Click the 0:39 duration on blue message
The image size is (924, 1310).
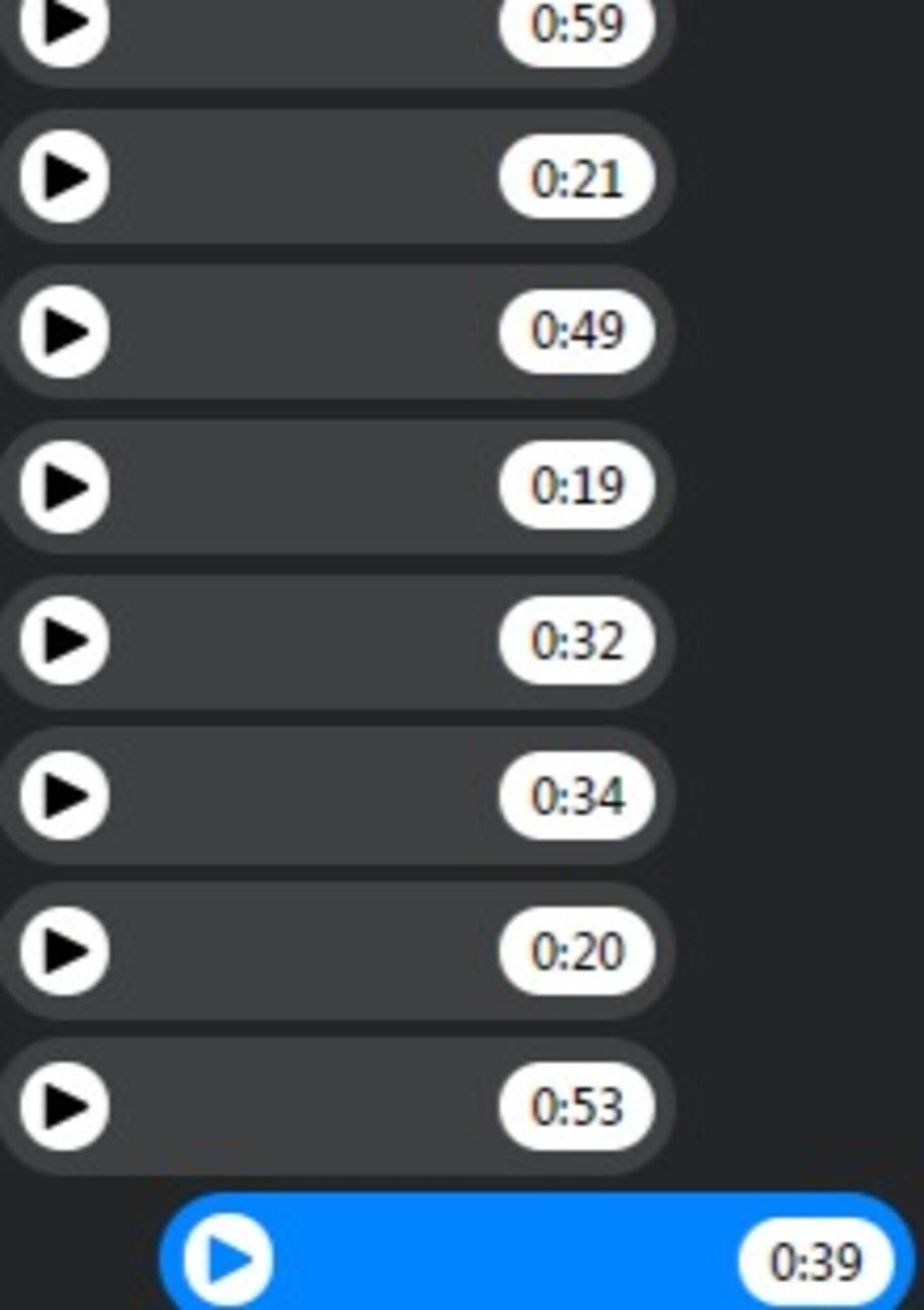point(816,1261)
